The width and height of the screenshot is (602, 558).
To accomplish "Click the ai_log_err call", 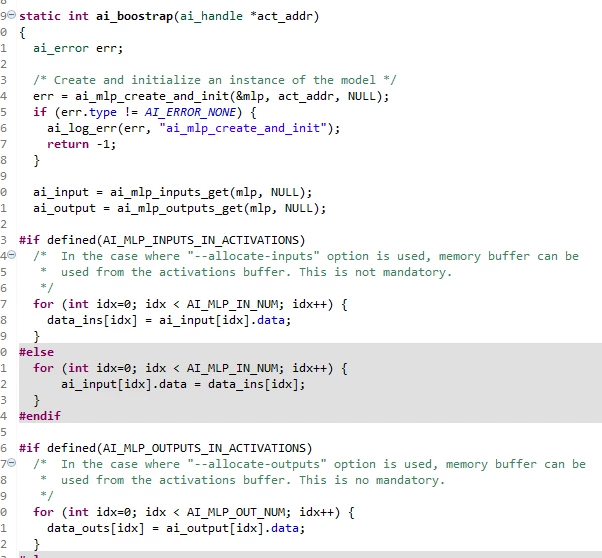I will 82,128.
